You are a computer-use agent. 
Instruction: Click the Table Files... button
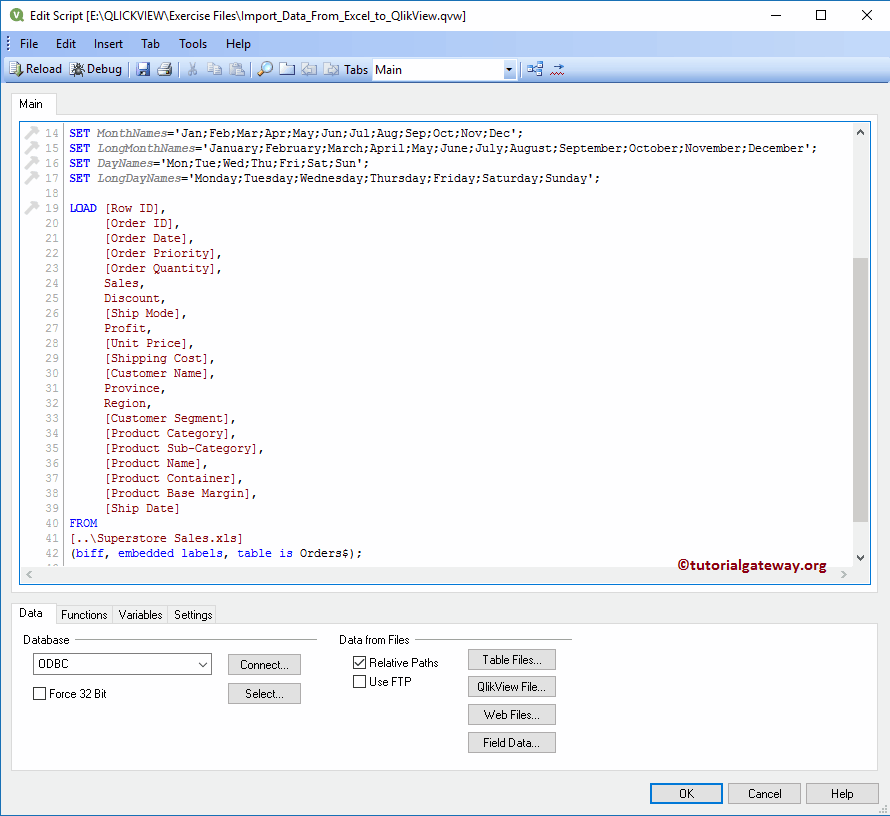coord(511,660)
